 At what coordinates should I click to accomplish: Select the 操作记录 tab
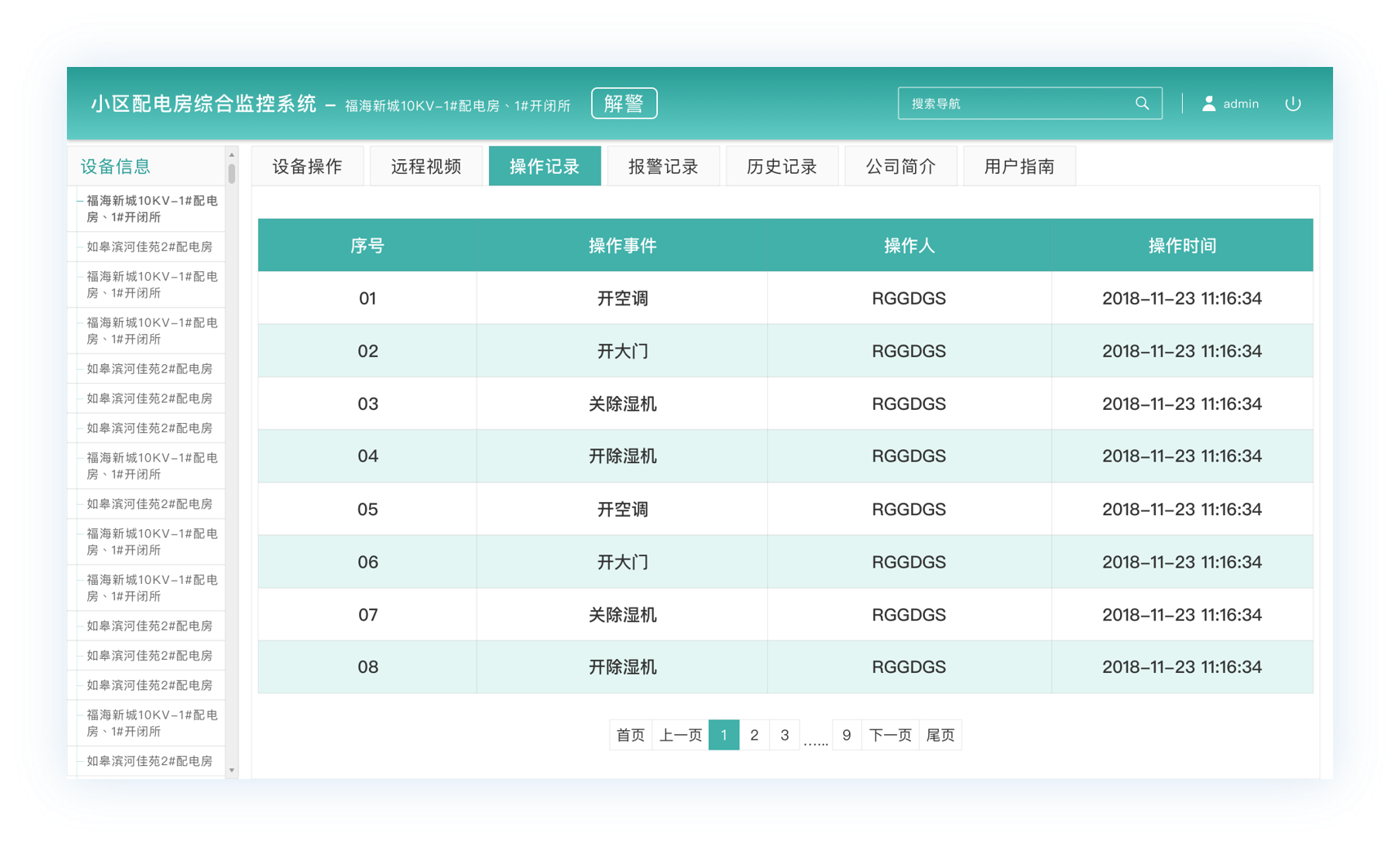click(544, 167)
